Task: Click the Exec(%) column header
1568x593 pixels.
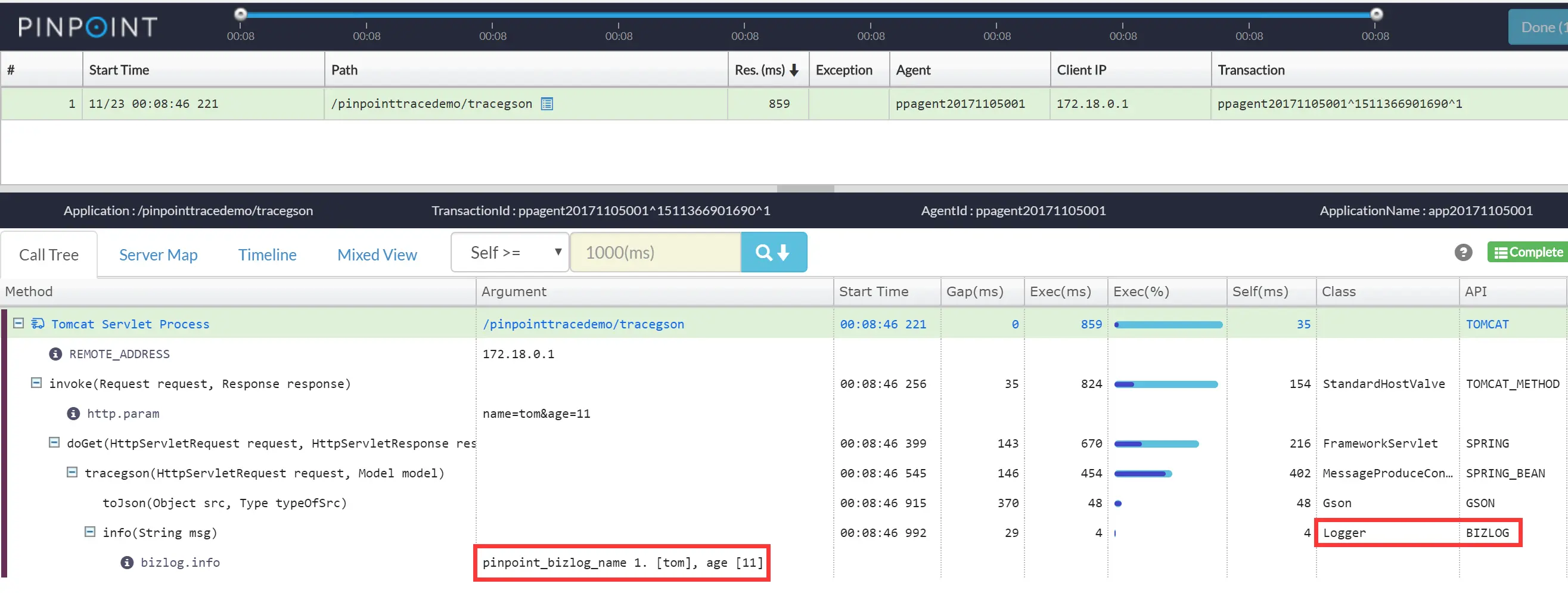Action: pos(1167,291)
